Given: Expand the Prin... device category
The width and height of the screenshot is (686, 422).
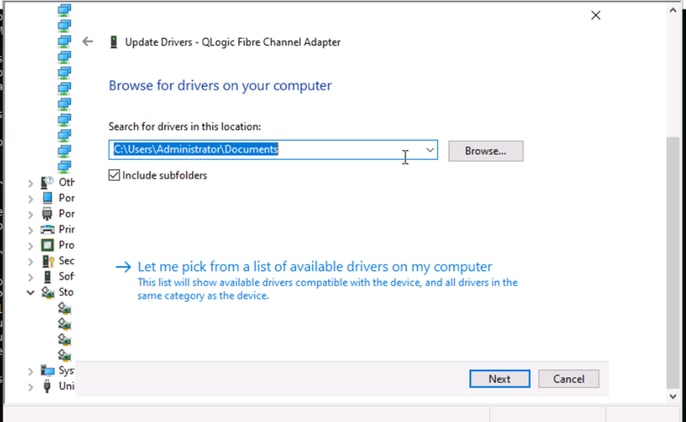Looking at the screenshot, I should 30,230.
